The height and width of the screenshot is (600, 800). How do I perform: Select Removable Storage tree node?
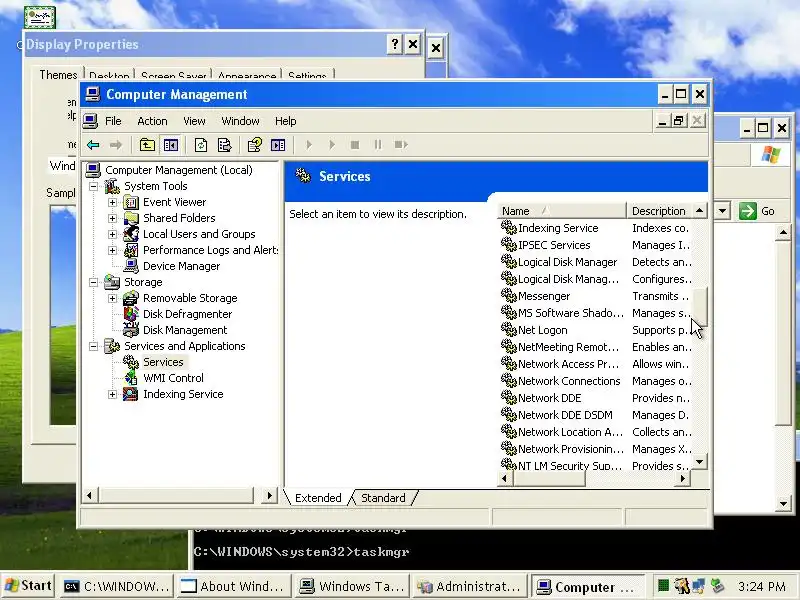190,298
